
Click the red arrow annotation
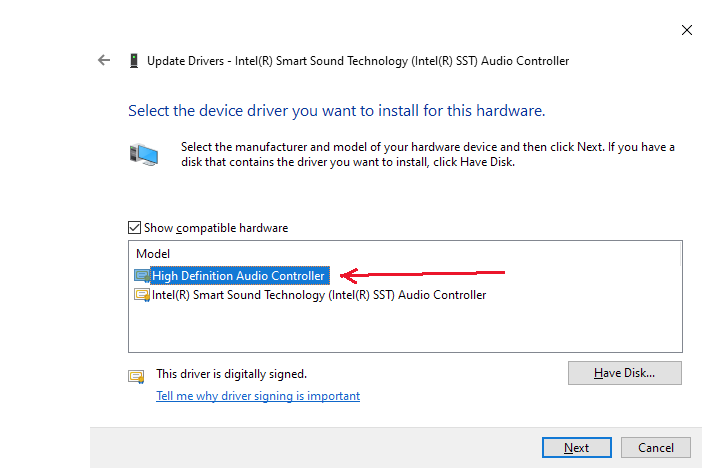[422, 274]
